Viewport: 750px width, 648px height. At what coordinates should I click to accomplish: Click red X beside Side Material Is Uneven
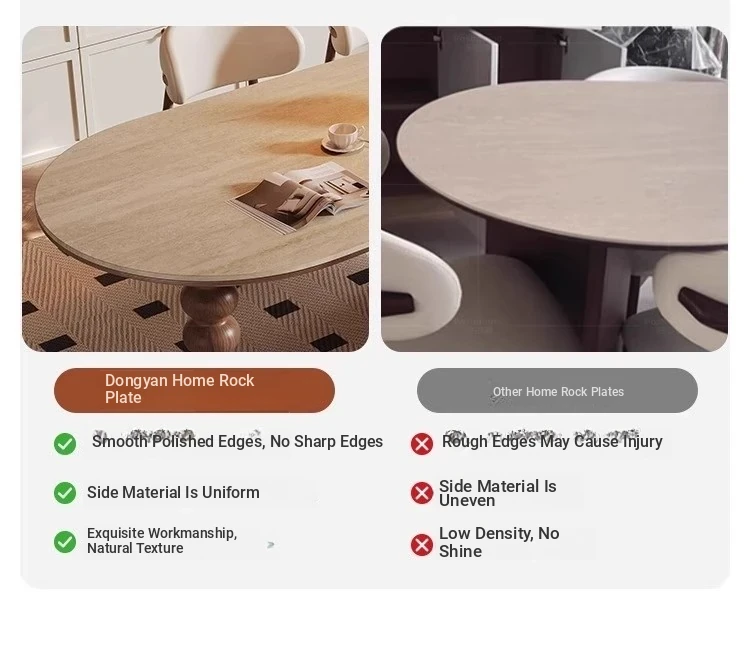[422, 493]
